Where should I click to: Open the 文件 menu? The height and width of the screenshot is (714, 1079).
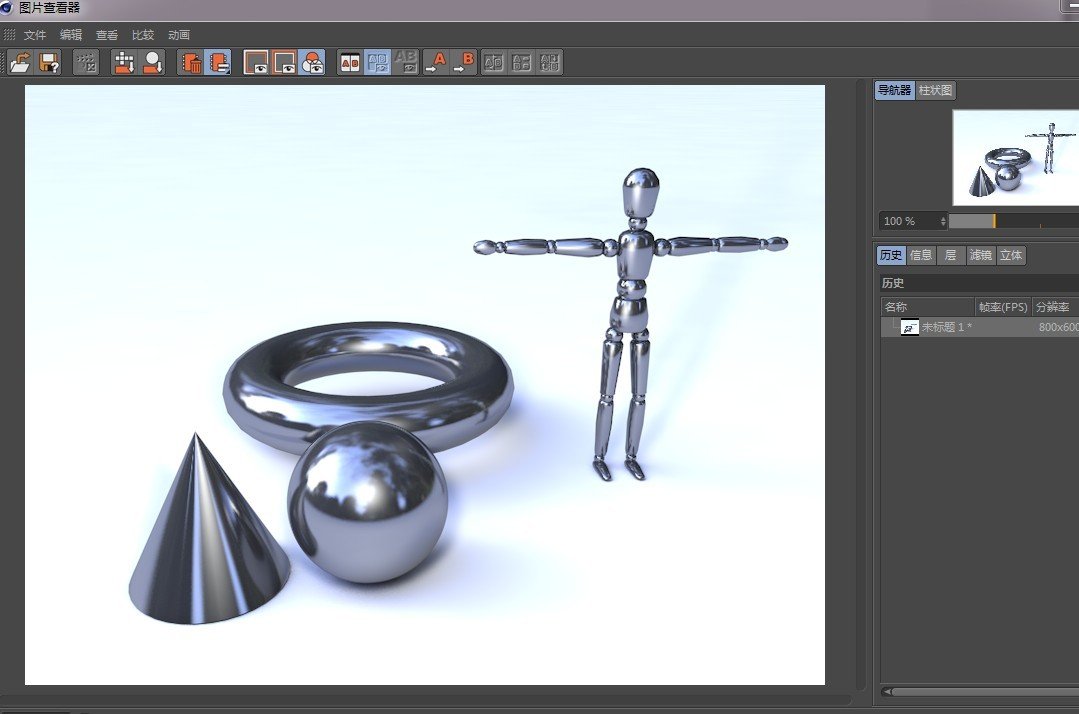(35, 35)
